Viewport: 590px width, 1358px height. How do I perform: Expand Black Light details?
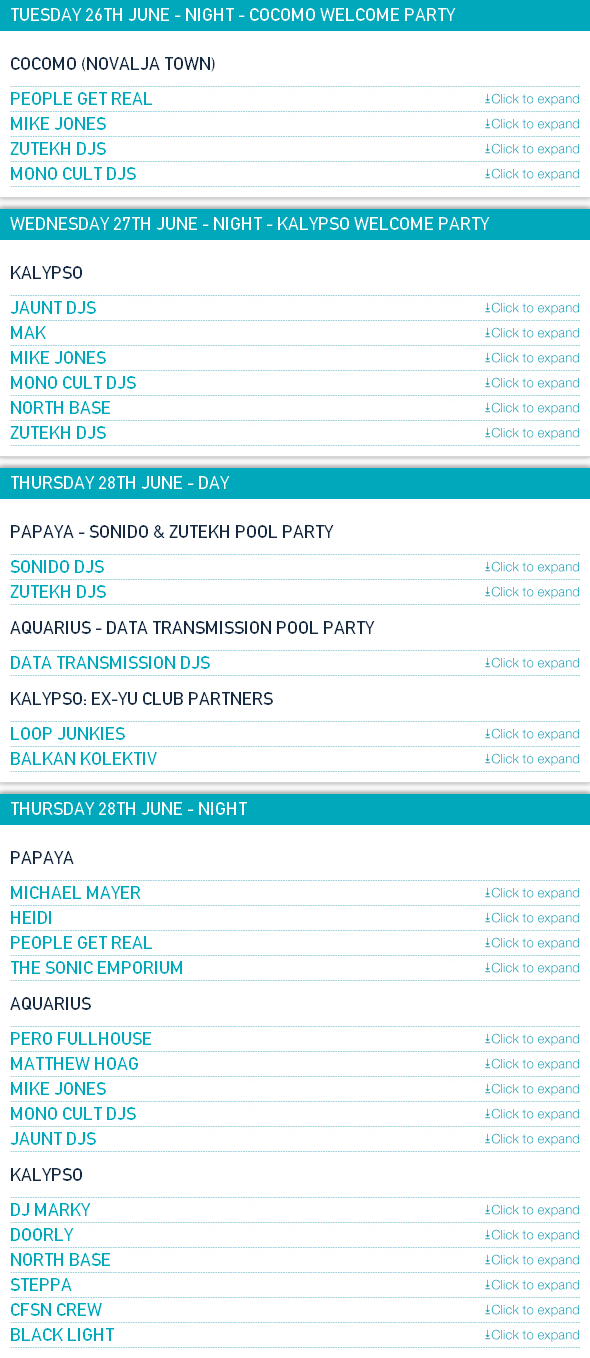tap(532, 1335)
